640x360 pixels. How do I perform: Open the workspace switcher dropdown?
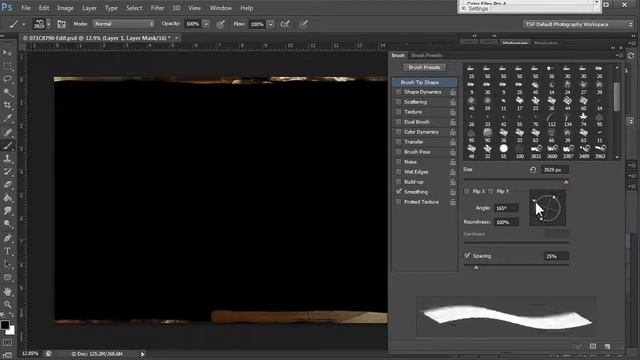578,24
